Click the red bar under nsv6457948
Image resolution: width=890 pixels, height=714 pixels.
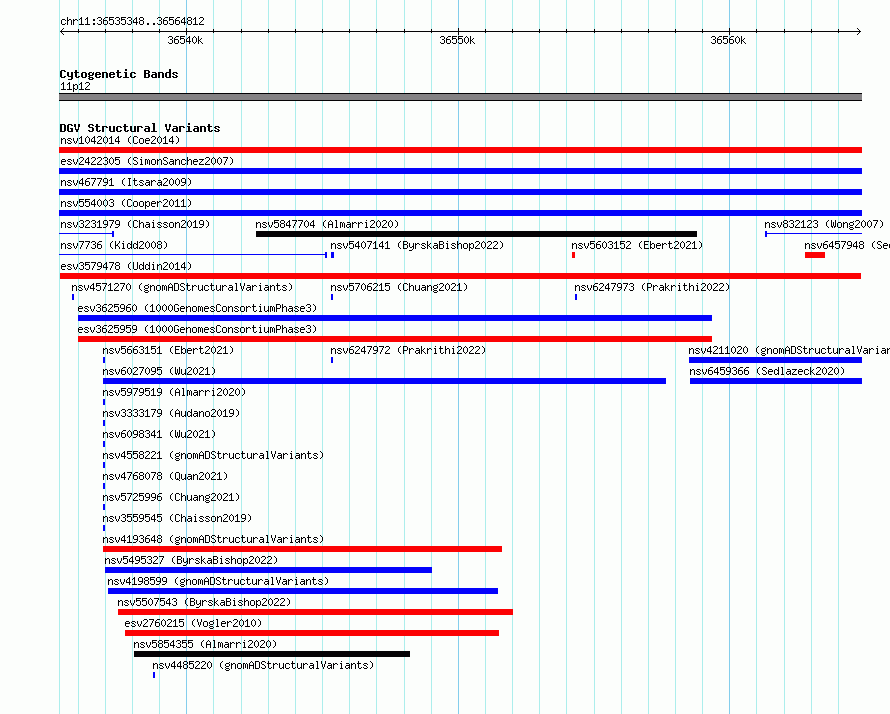point(815,255)
